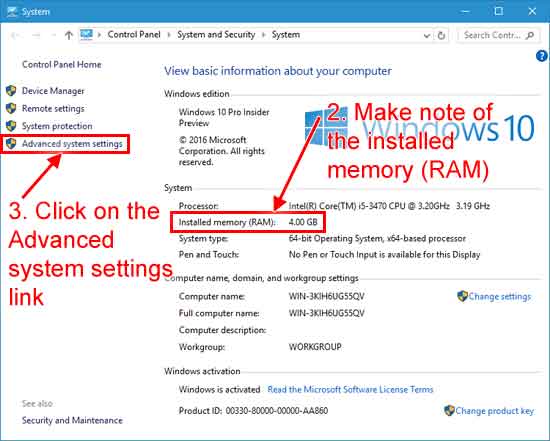Read the Microsoft Software License Terms

pyautogui.click(x=350, y=389)
